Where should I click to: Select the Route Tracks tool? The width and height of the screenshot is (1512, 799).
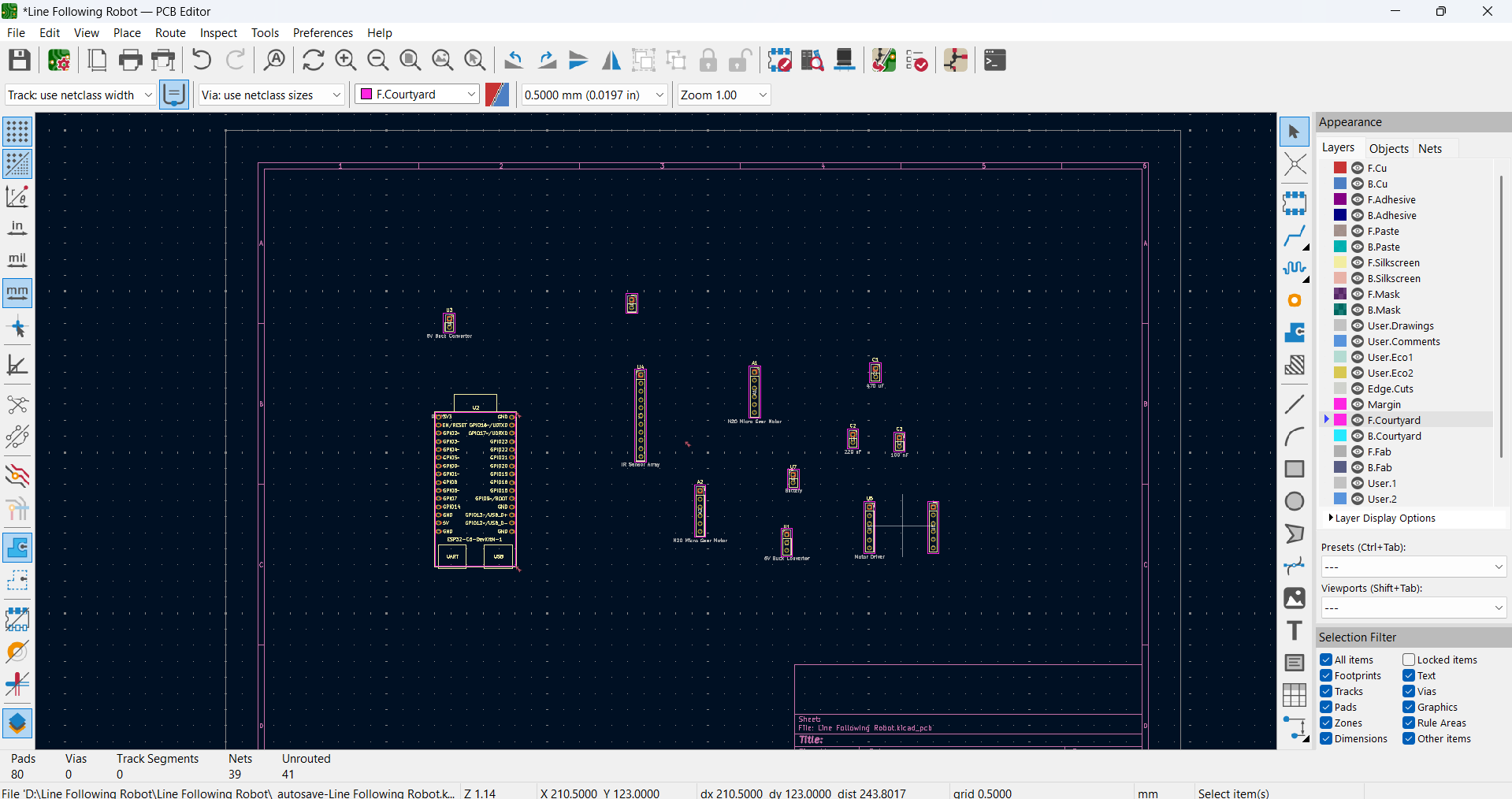[x=1295, y=236]
